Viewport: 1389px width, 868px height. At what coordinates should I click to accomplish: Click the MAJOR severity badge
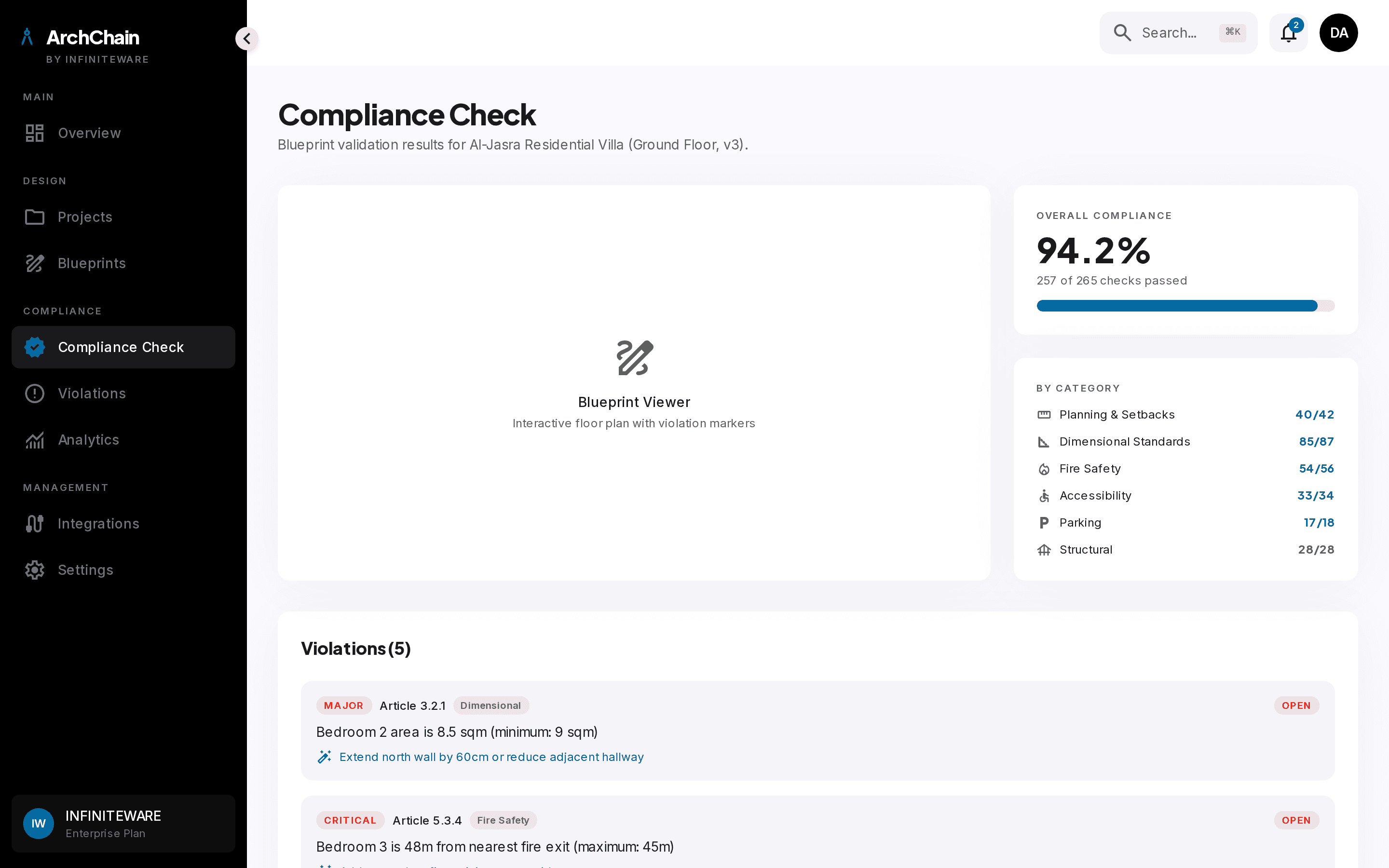pyautogui.click(x=344, y=705)
